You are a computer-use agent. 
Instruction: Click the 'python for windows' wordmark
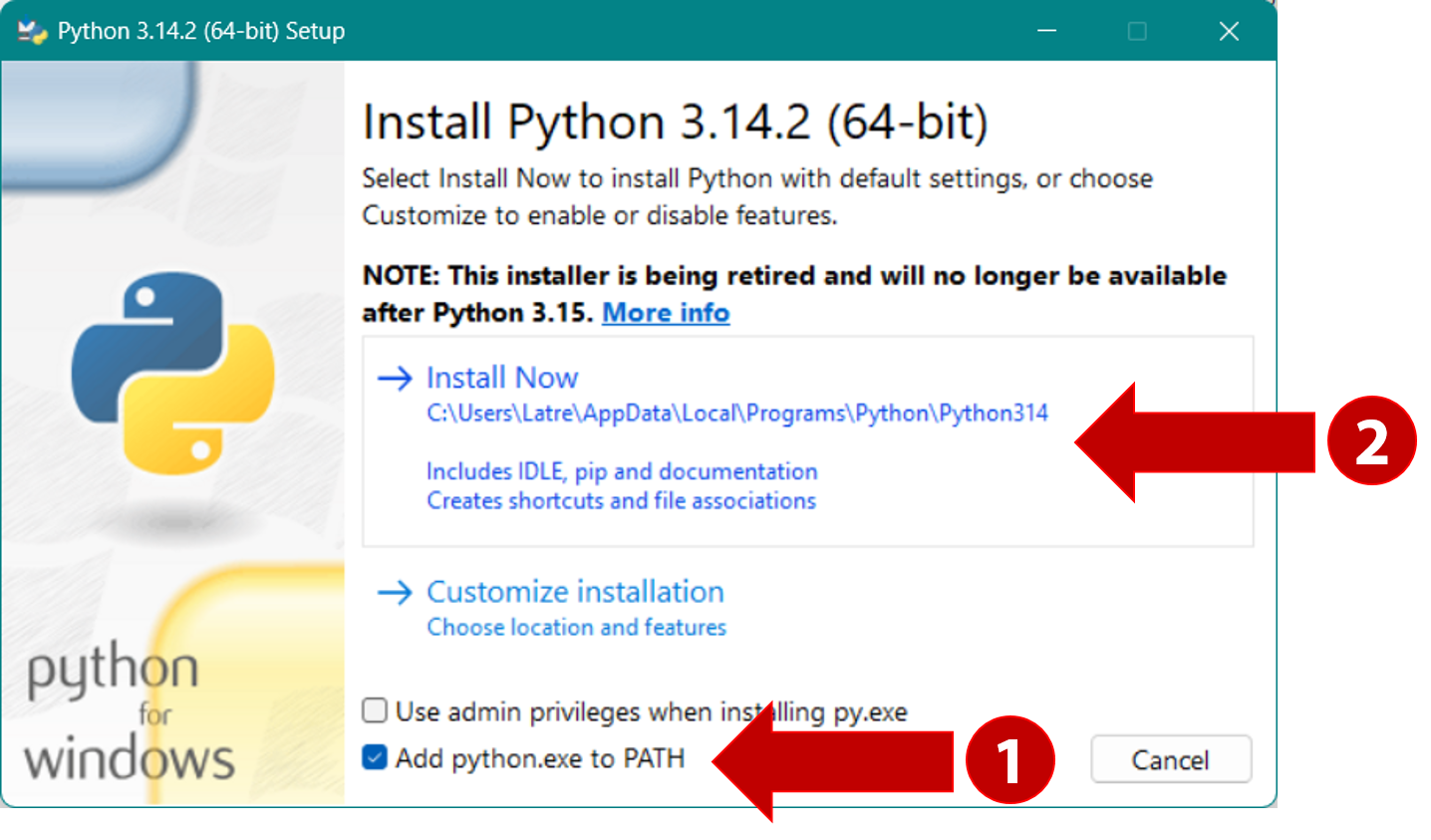click(128, 712)
